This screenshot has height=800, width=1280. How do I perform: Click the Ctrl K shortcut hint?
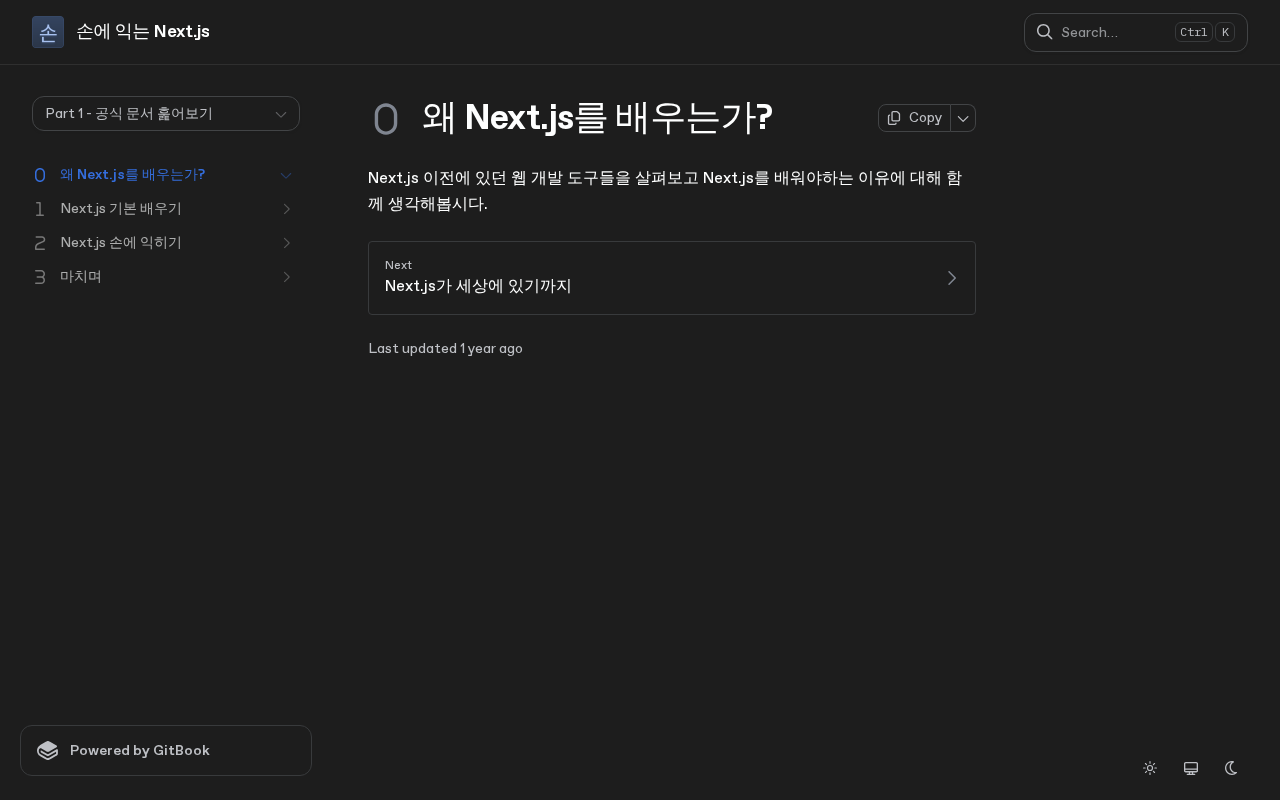click(x=1205, y=32)
